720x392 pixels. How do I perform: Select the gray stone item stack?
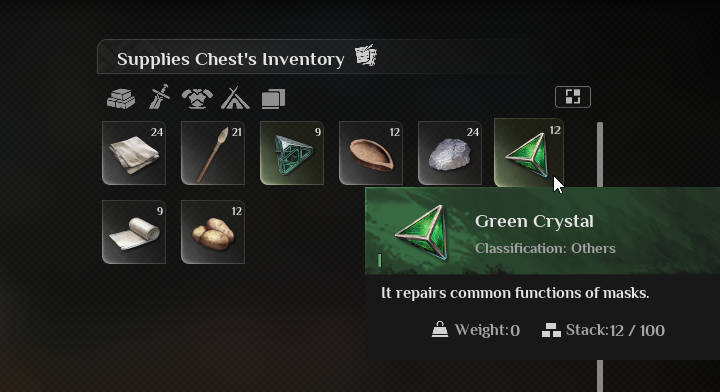pyautogui.click(x=450, y=153)
